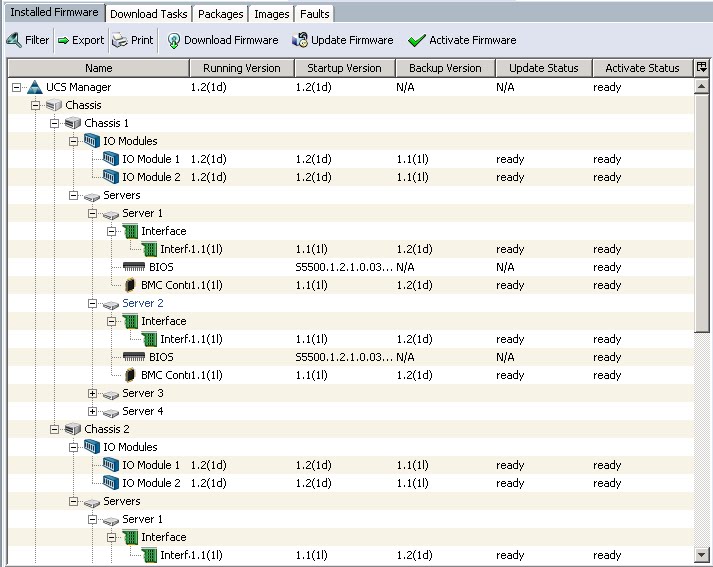This screenshot has width=713, height=567.
Task: Collapse the Chassis 1 node
Action: click(x=55, y=123)
